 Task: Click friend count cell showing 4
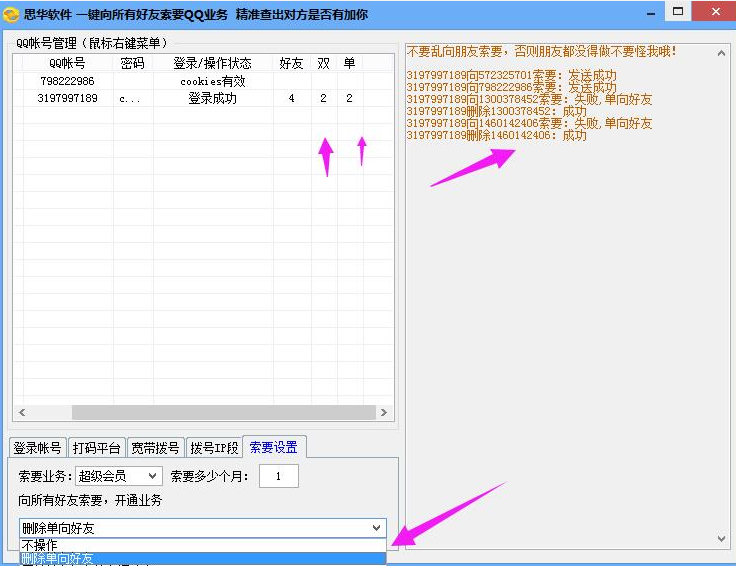click(292, 98)
